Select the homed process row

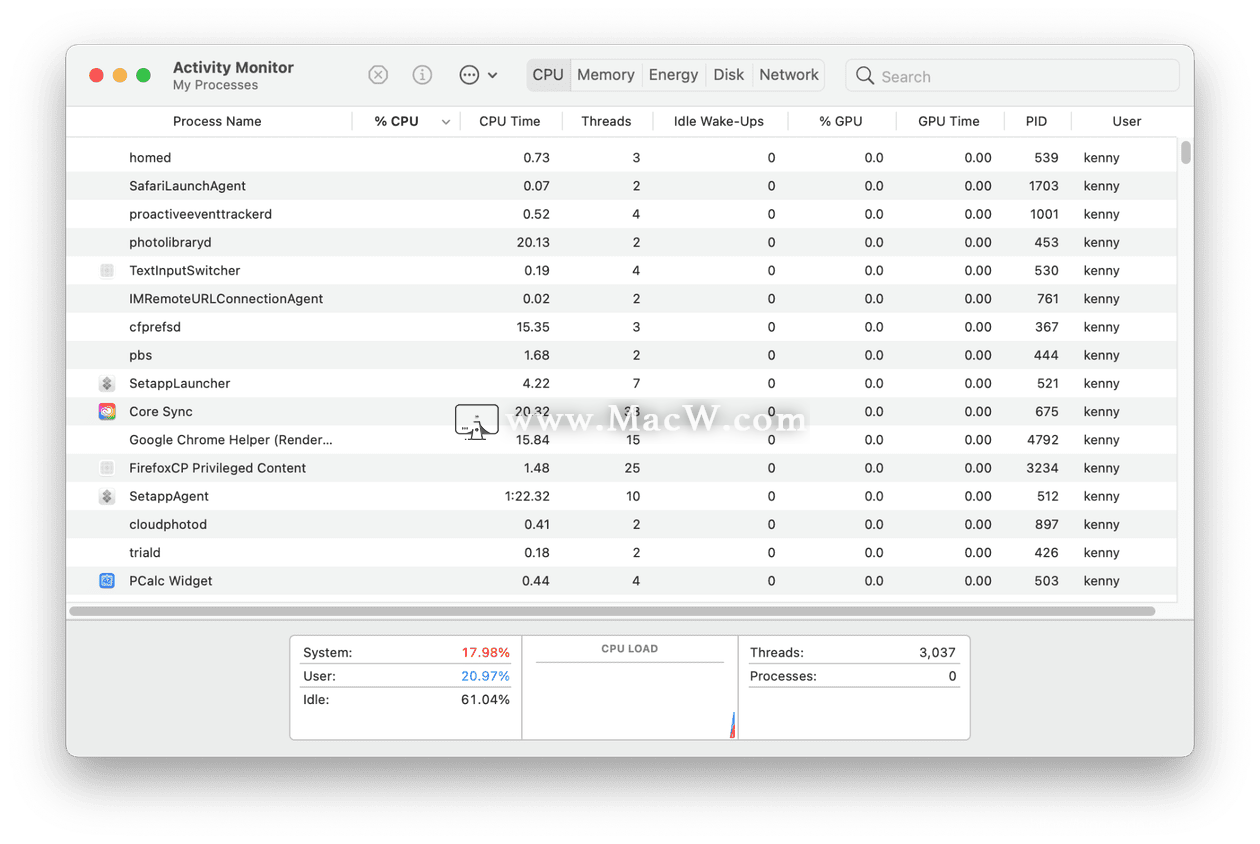point(622,158)
